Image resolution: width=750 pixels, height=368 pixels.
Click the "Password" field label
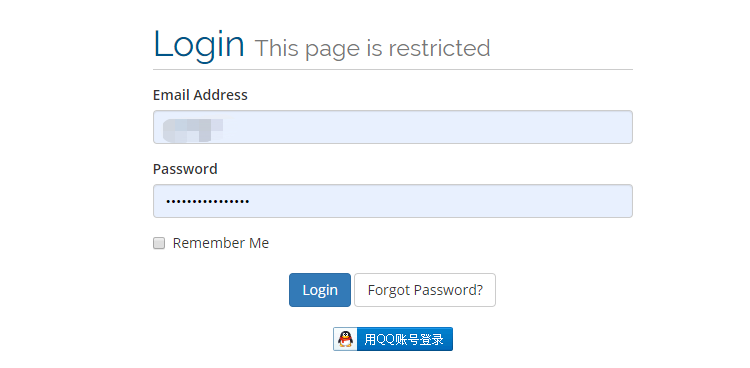[185, 169]
